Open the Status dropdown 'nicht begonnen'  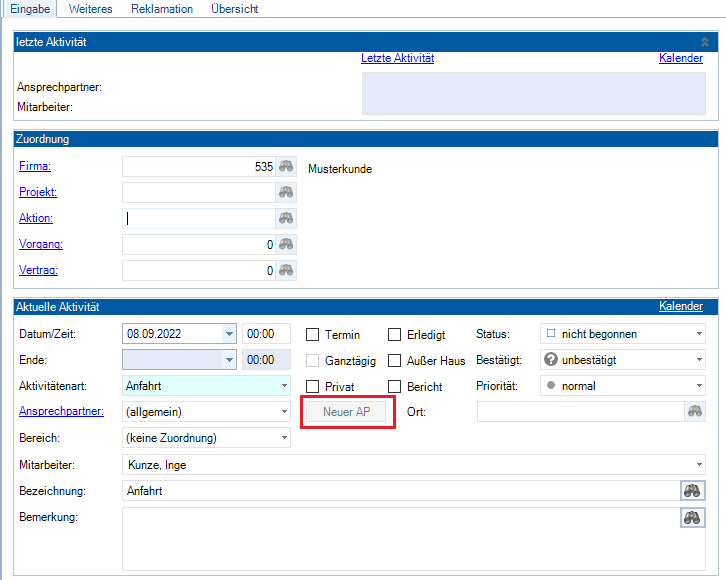622,334
